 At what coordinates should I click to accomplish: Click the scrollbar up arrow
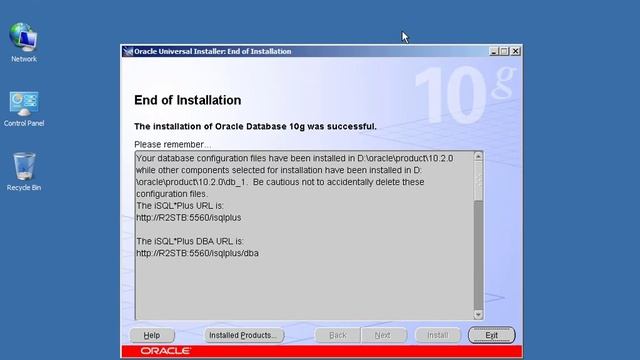[478, 156]
